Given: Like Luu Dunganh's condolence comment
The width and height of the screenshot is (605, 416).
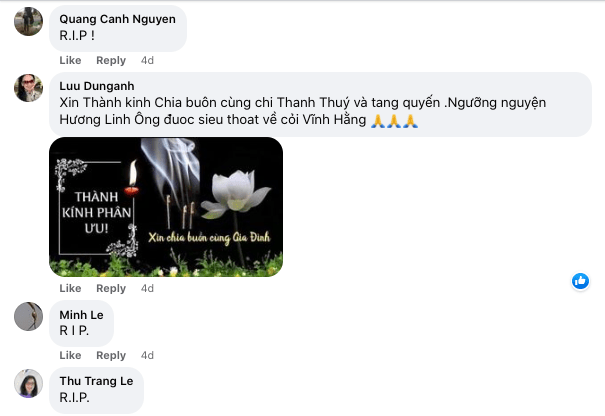Looking at the screenshot, I should coord(70,288).
